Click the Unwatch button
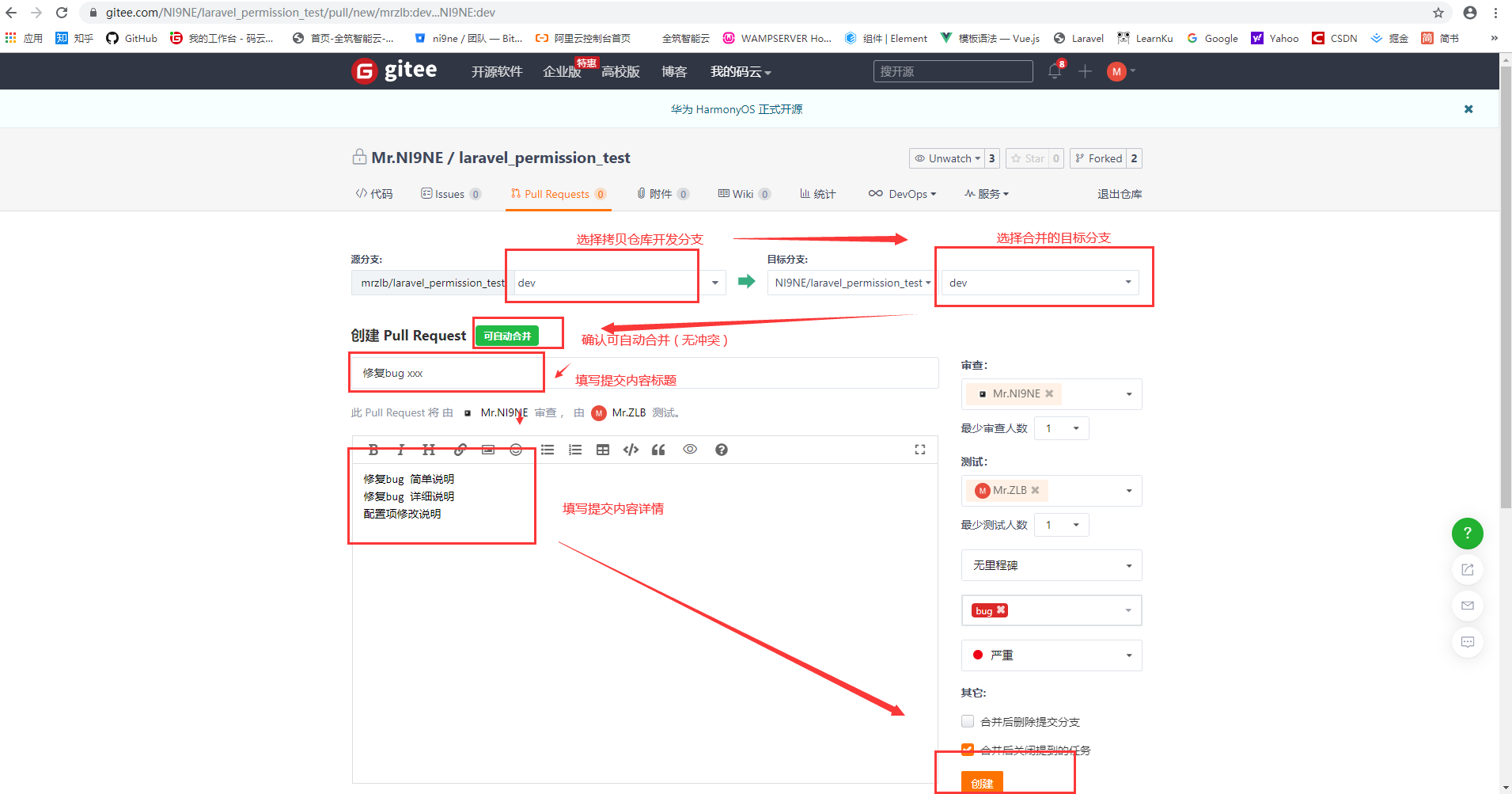This screenshot has width=1512, height=794. [x=947, y=158]
